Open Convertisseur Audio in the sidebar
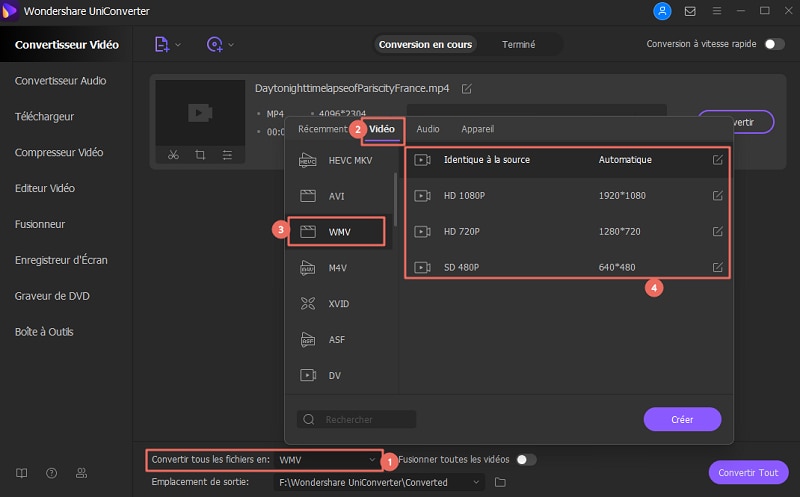800x497 pixels. [x=60, y=81]
